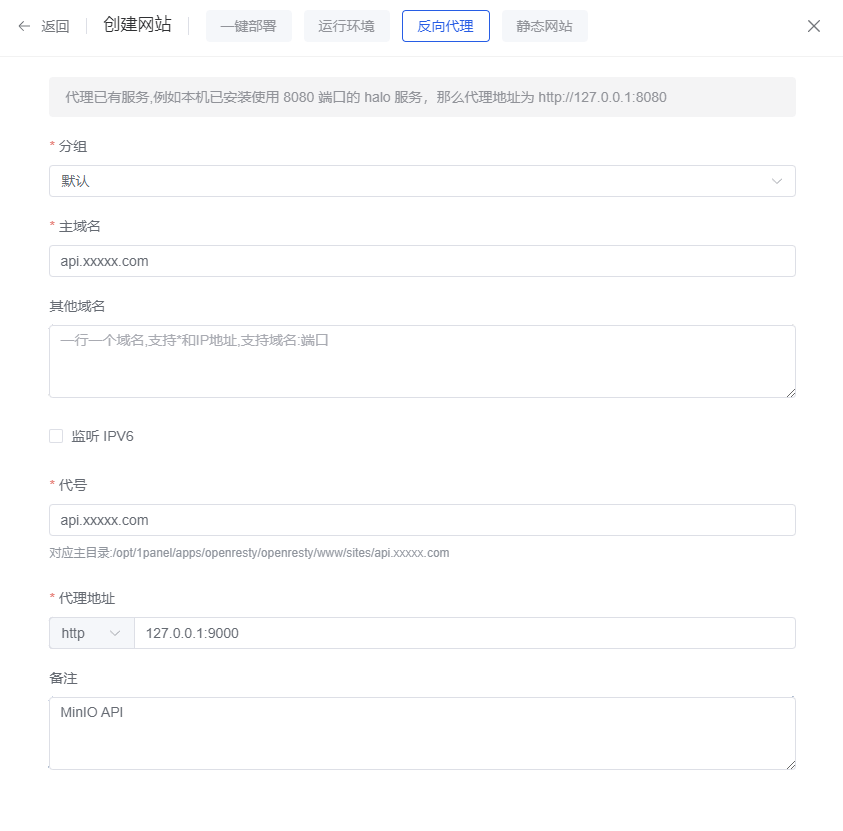
Task: Click the 主域名 field label
Action: point(80,226)
